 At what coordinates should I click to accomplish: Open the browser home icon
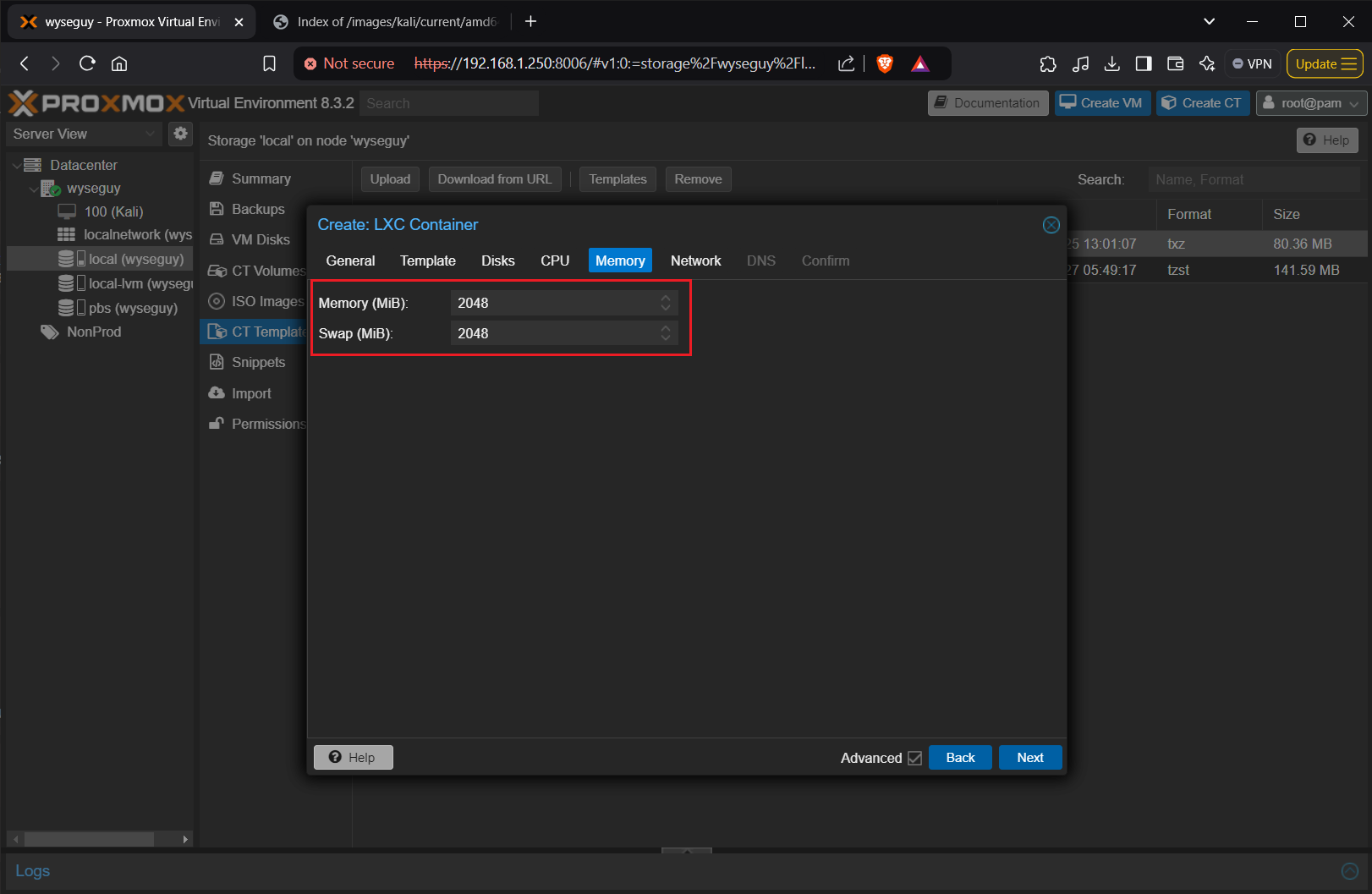[119, 63]
